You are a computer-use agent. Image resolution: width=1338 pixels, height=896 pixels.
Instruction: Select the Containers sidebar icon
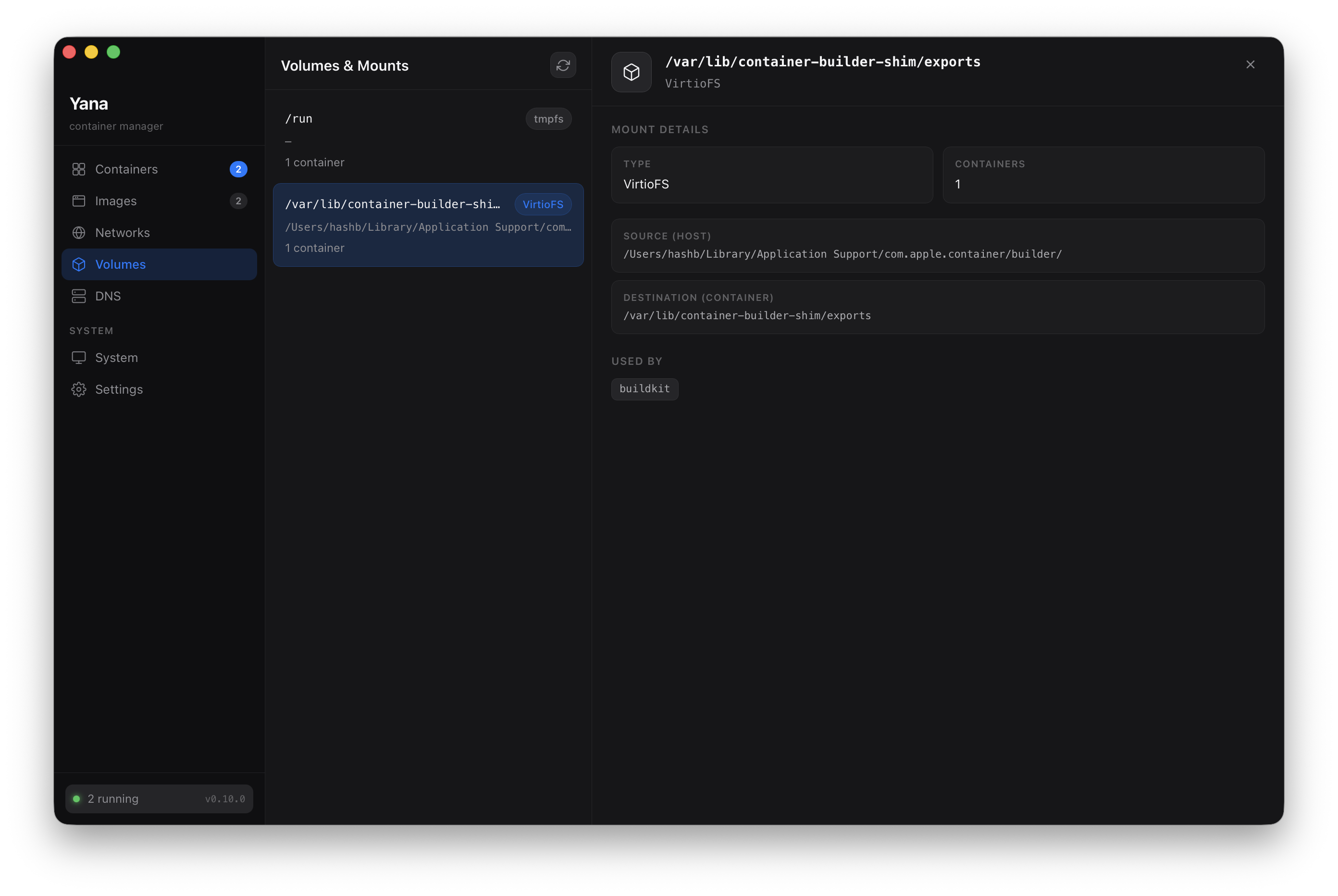pos(79,169)
